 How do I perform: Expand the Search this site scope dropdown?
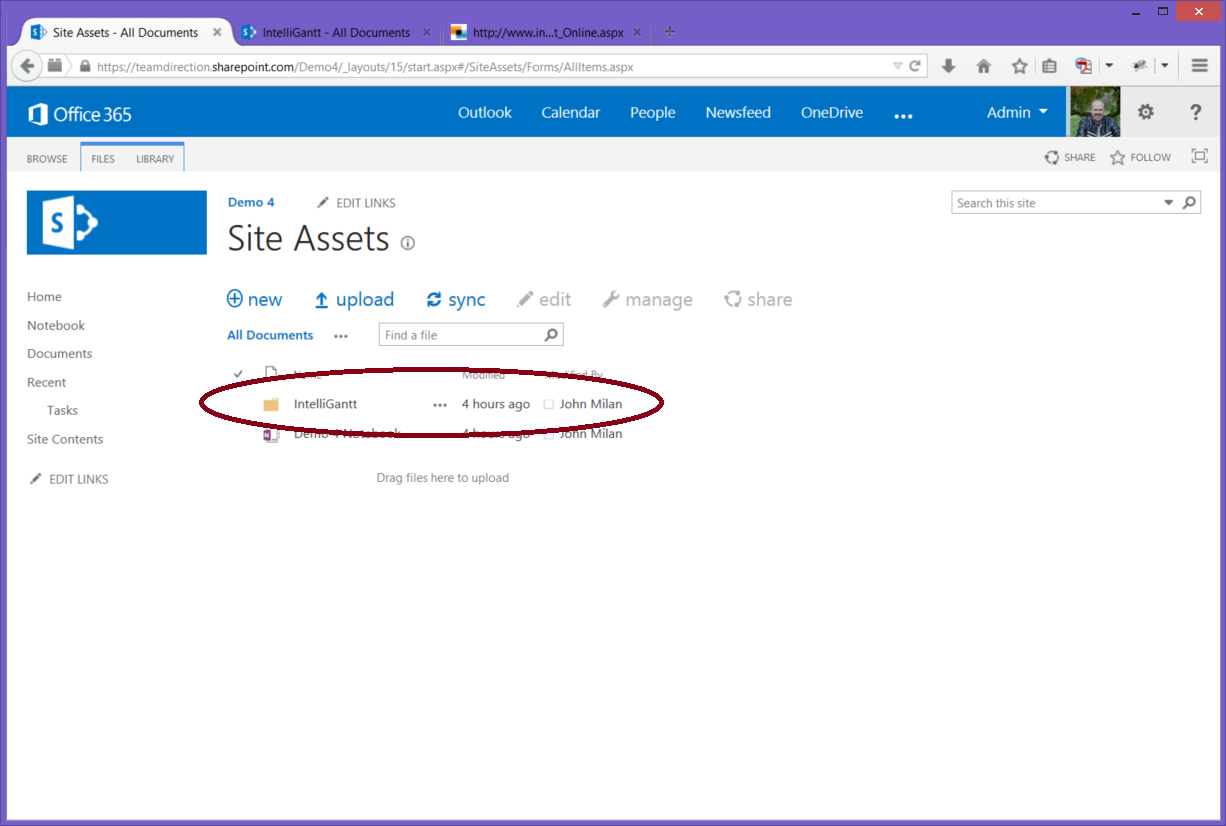(1168, 203)
